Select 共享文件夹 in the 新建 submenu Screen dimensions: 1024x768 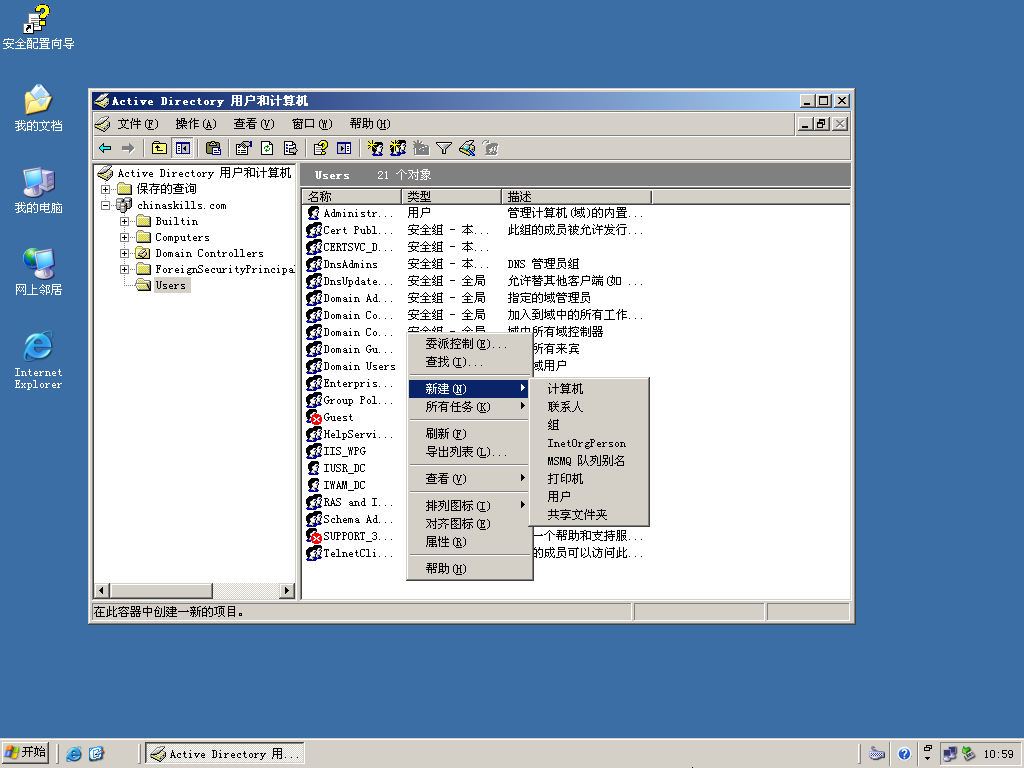click(589, 515)
